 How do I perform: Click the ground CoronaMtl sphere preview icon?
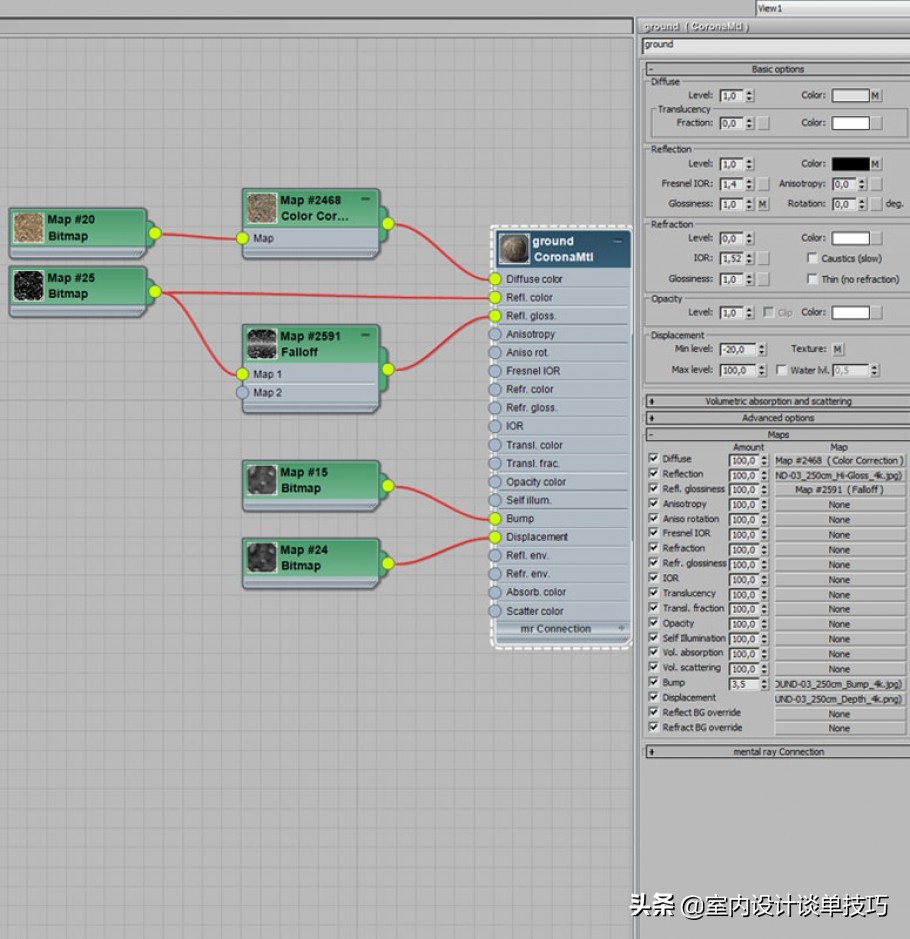514,249
